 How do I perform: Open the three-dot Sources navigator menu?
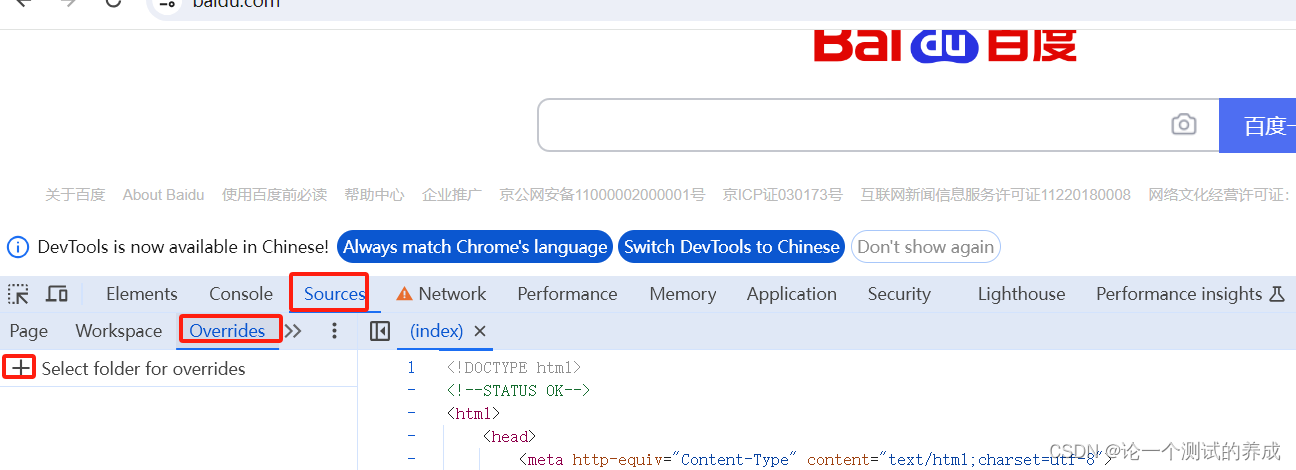[x=334, y=331]
